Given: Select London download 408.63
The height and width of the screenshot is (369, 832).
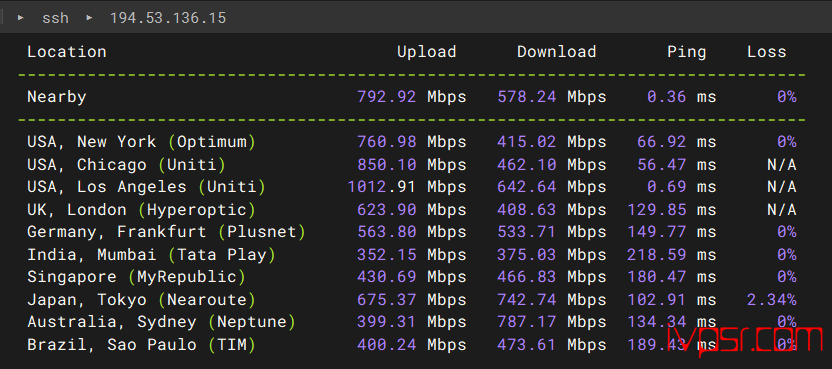Looking at the screenshot, I should coord(527,210).
